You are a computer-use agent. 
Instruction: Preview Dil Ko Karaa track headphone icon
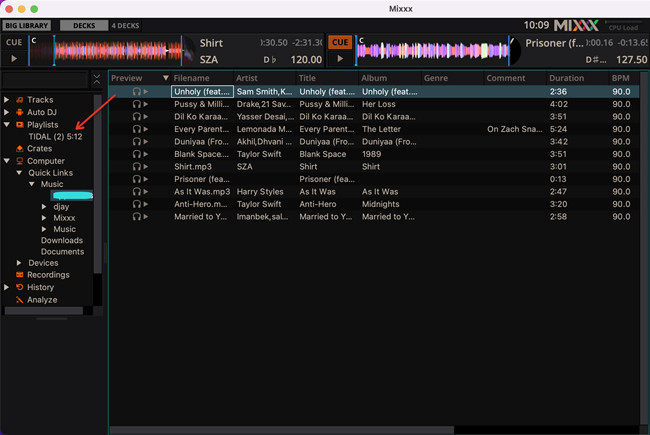tap(136, 117)
